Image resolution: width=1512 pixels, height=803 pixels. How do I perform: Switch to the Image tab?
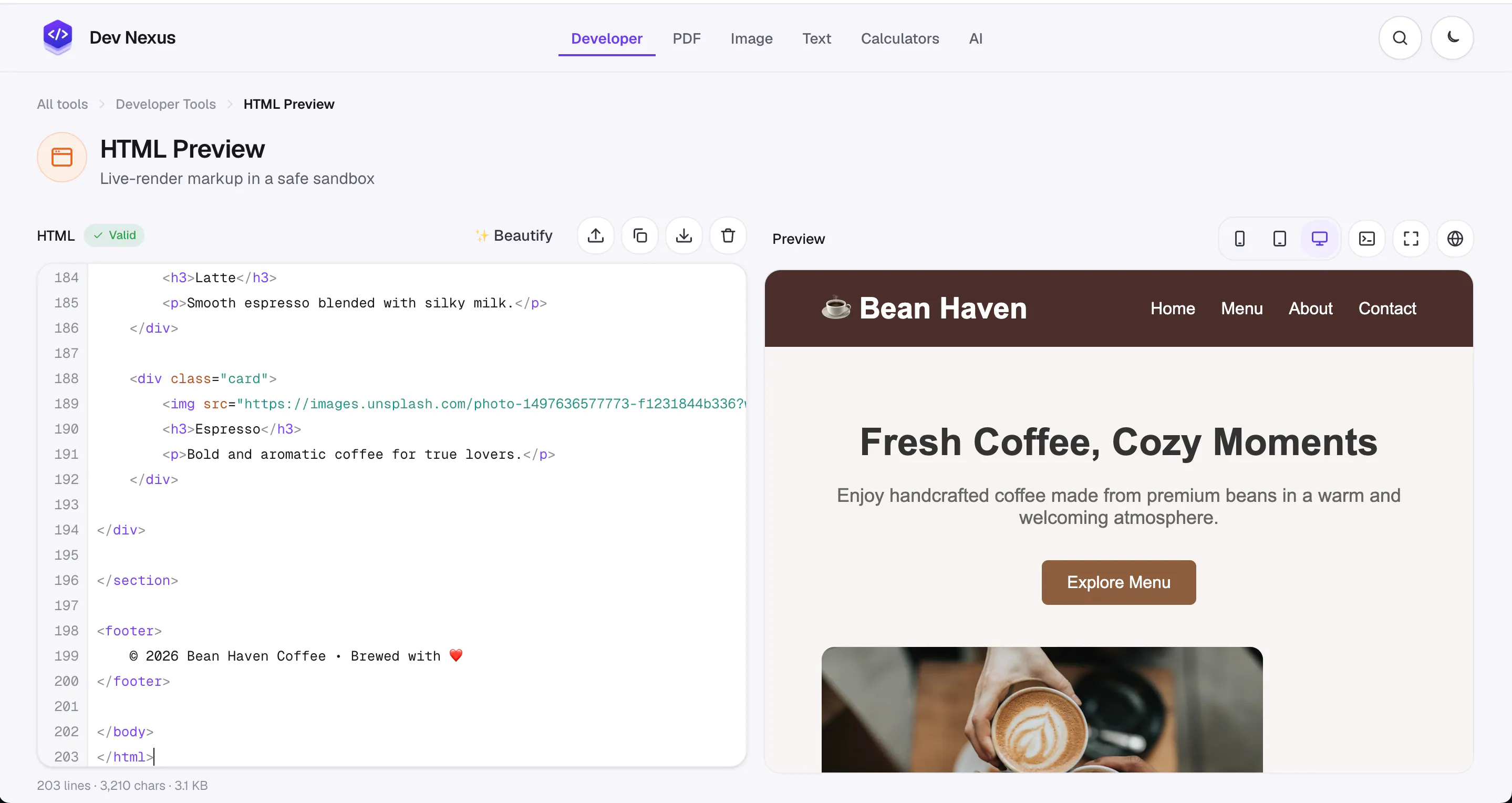pos(751,39)
